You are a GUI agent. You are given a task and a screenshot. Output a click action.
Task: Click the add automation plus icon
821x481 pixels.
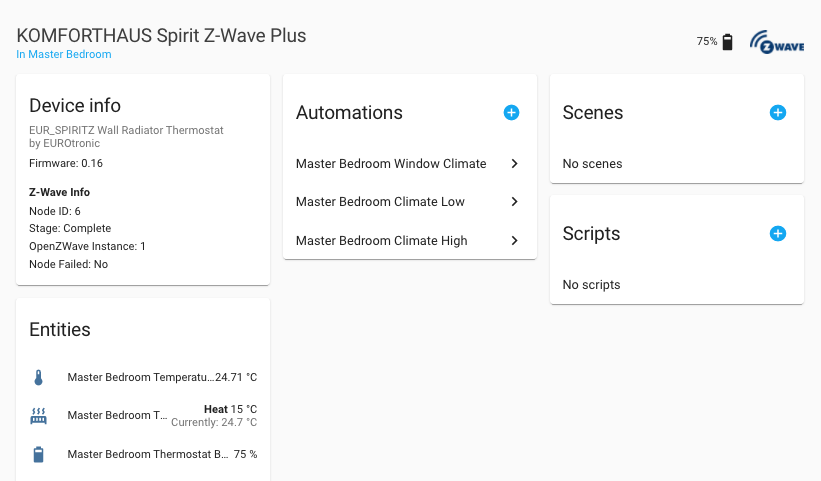[x=511, y=113]
